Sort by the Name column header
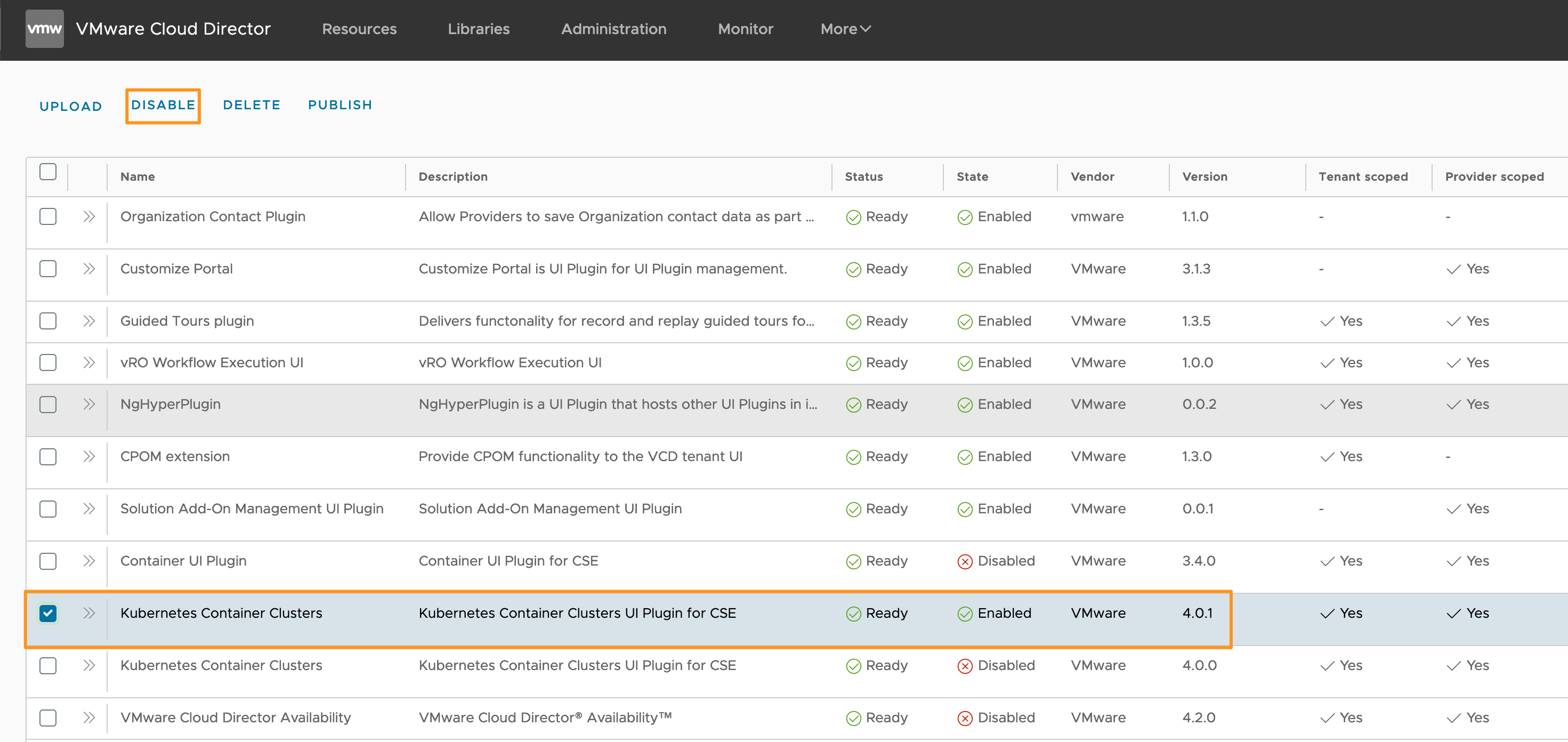This screenshot has height=742, width=1568. pos(138,177)
